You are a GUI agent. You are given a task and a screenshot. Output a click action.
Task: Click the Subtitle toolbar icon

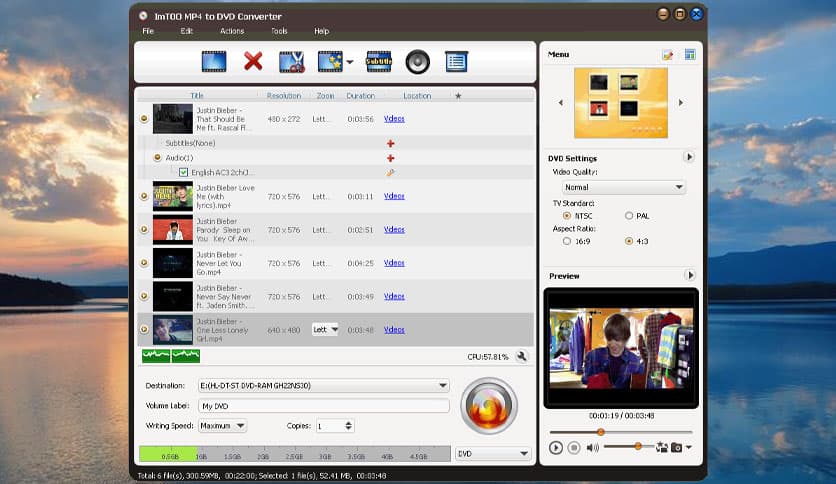[x=379, y=62]
